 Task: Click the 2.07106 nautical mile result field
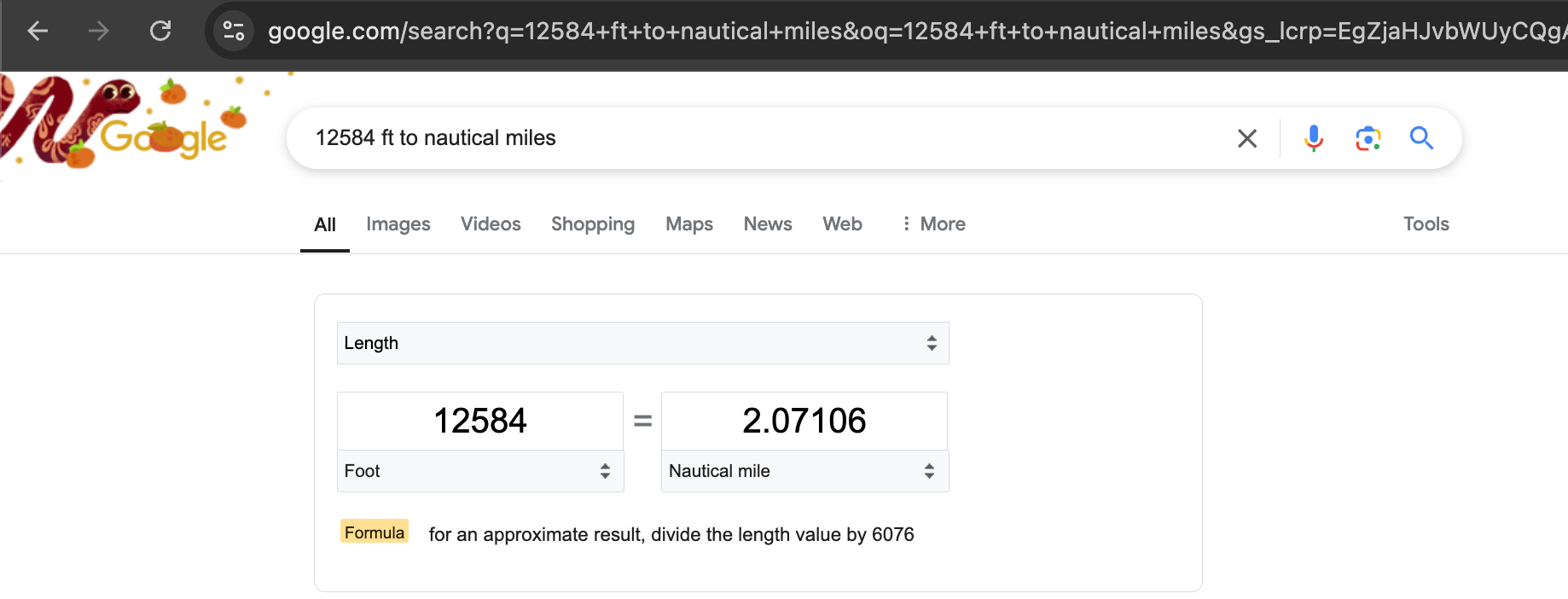804,421
